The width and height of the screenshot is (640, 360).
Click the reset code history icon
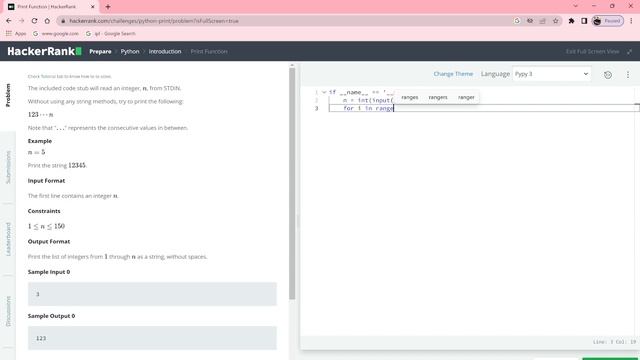coord(608,74)
